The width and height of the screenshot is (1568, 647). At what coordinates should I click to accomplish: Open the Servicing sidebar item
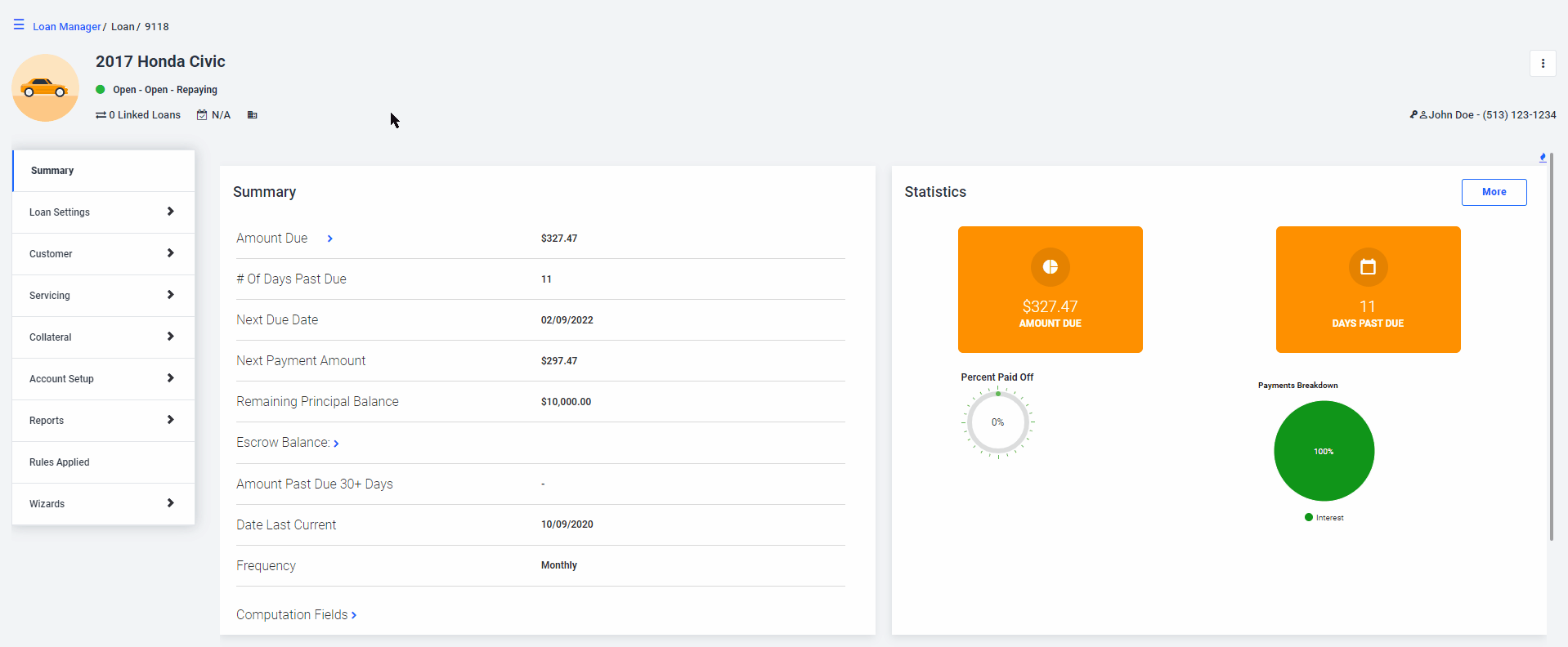coord(104,296)
